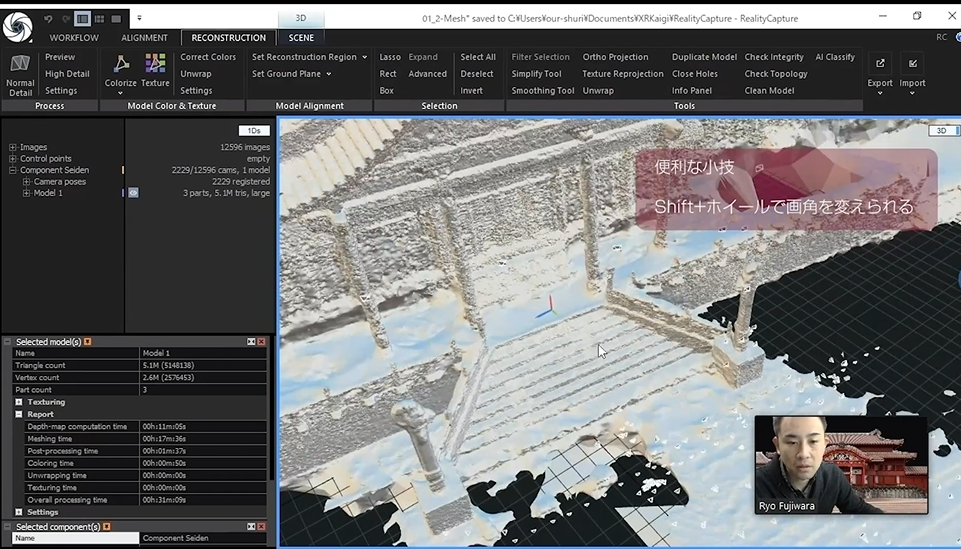Switch to the ALIGNMENT ribbon tab
This screenshot has width=961, height=549.
144,37
